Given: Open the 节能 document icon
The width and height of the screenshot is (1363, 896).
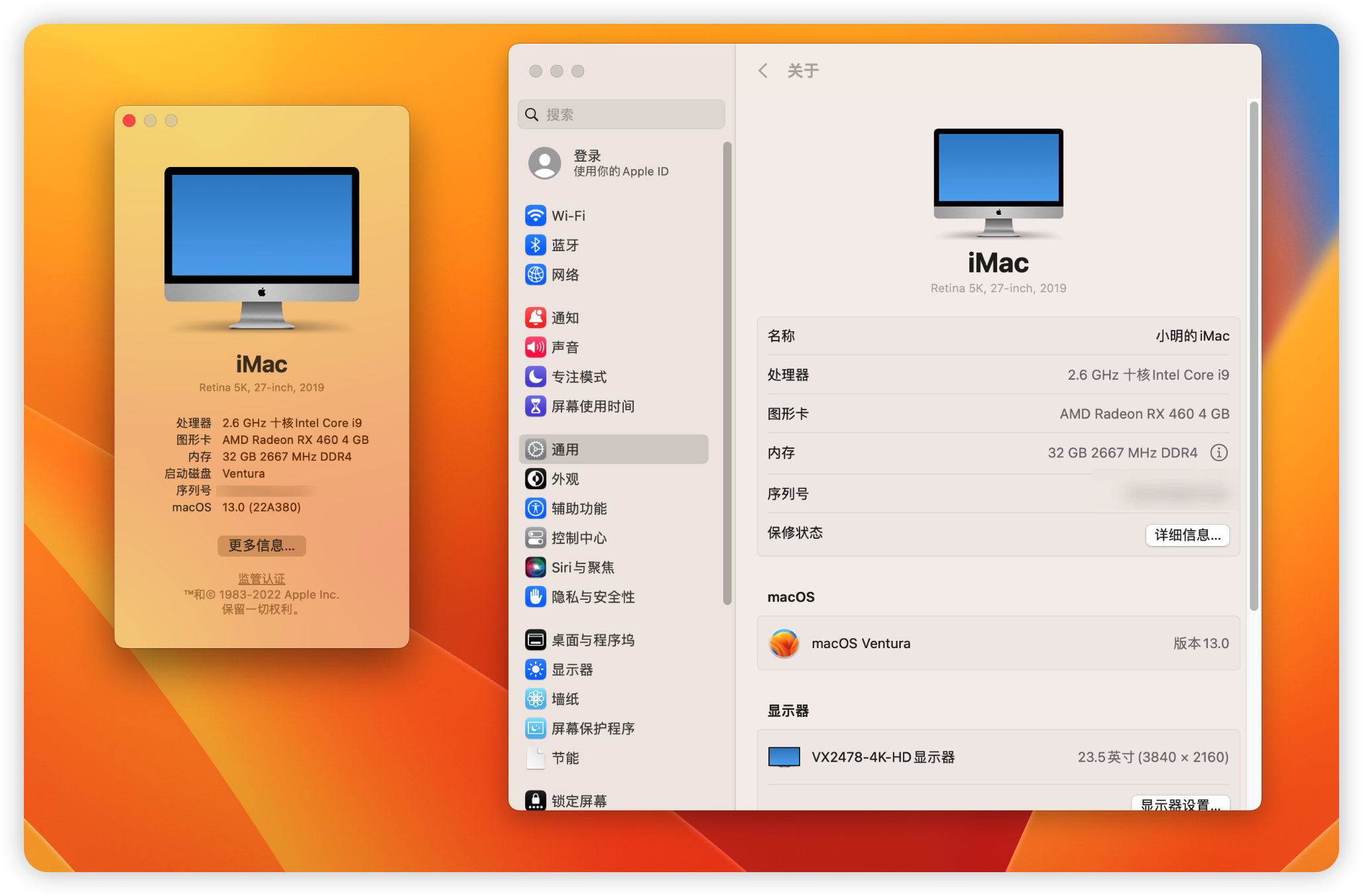Looking at the screenshot, I should click(535, 757).
